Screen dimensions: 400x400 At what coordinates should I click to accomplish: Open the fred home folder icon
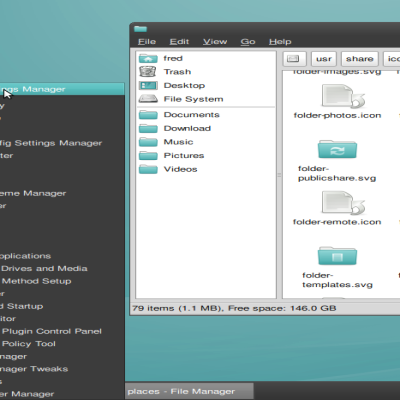pyautogui.click(x=148, y=59)
